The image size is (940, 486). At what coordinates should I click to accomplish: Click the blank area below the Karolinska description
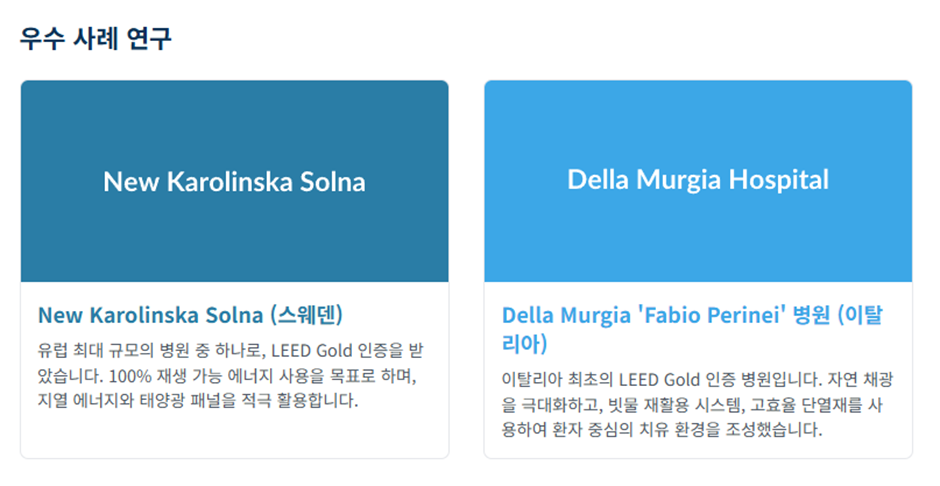(234, 436)
